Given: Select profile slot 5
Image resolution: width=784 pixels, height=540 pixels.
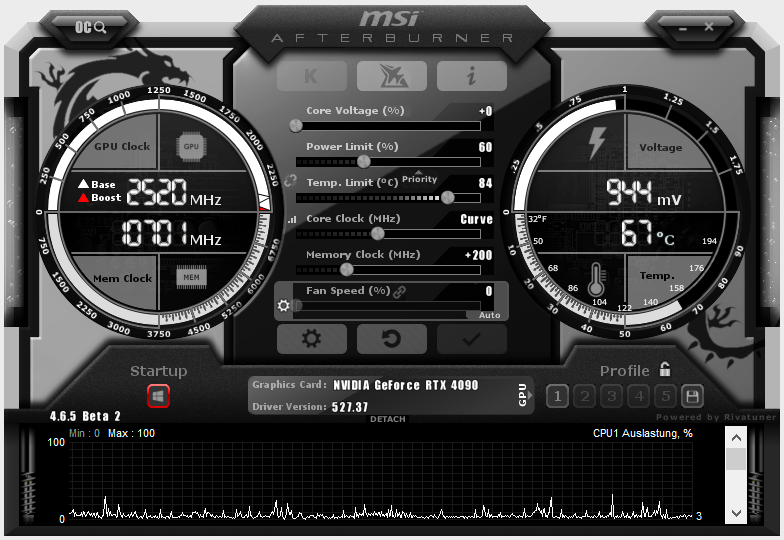Looking at the screenshot, I should tap(666, 396).
